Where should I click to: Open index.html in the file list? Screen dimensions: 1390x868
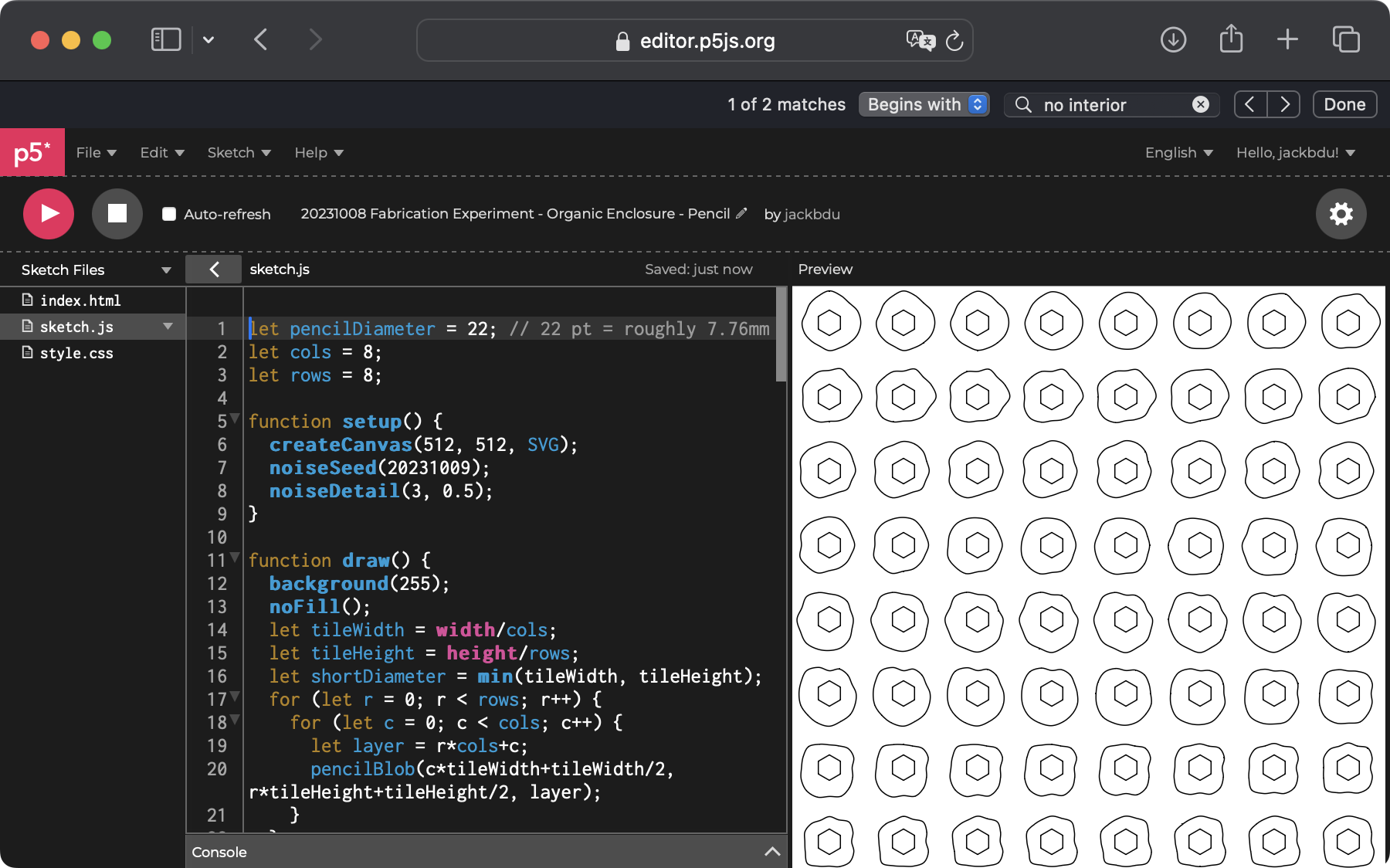[x=80, y=300]
